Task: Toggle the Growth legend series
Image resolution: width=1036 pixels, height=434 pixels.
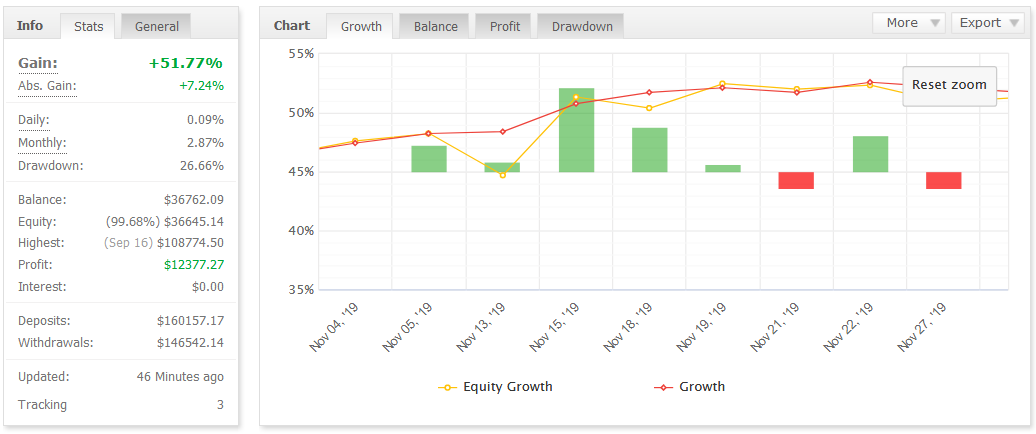Action: [689, 387]
